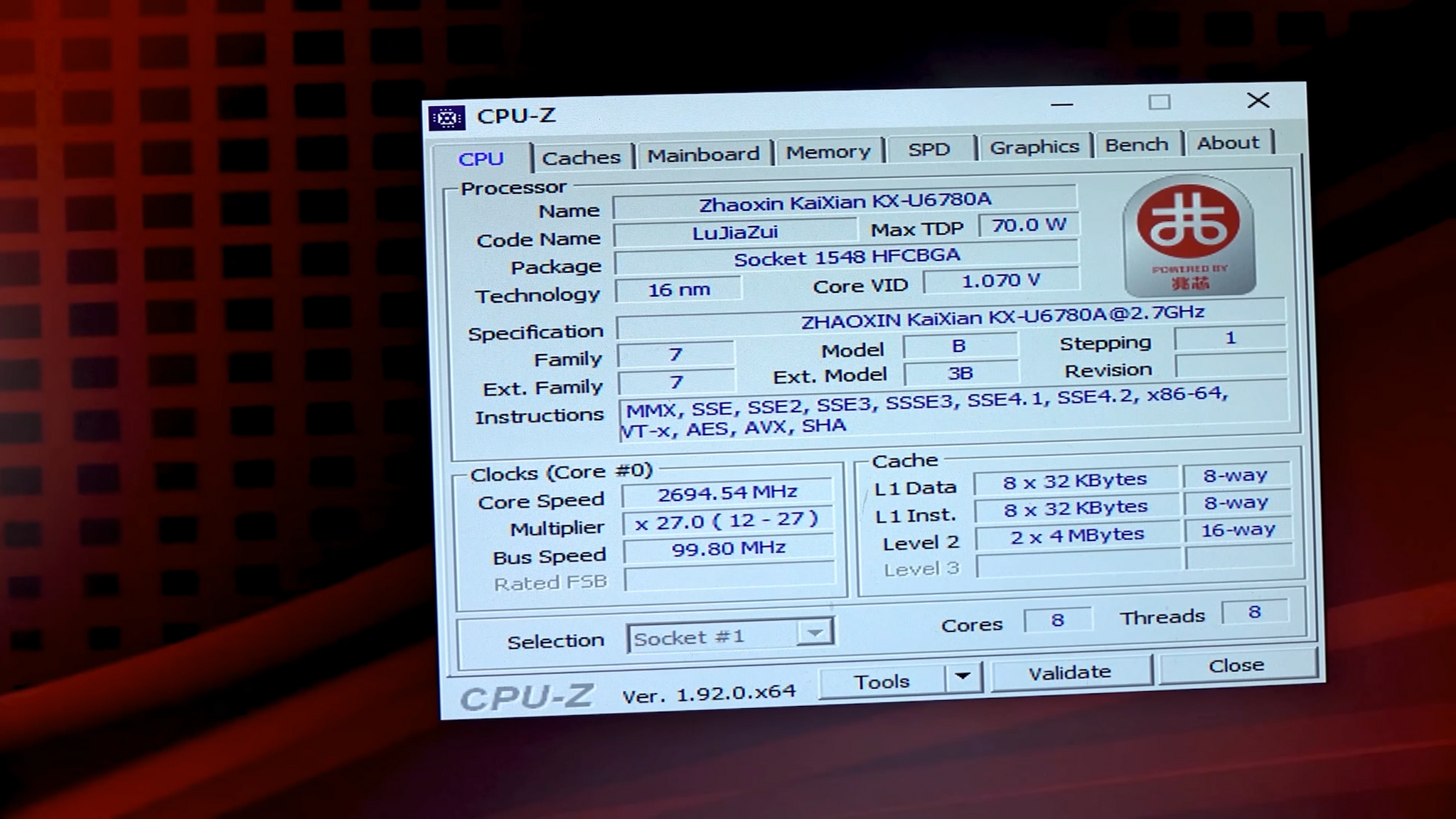The height and width of the screenshot is (819, 1456).
Task: Click the Code Name value LuJiaZui
Action: point(735,232)
